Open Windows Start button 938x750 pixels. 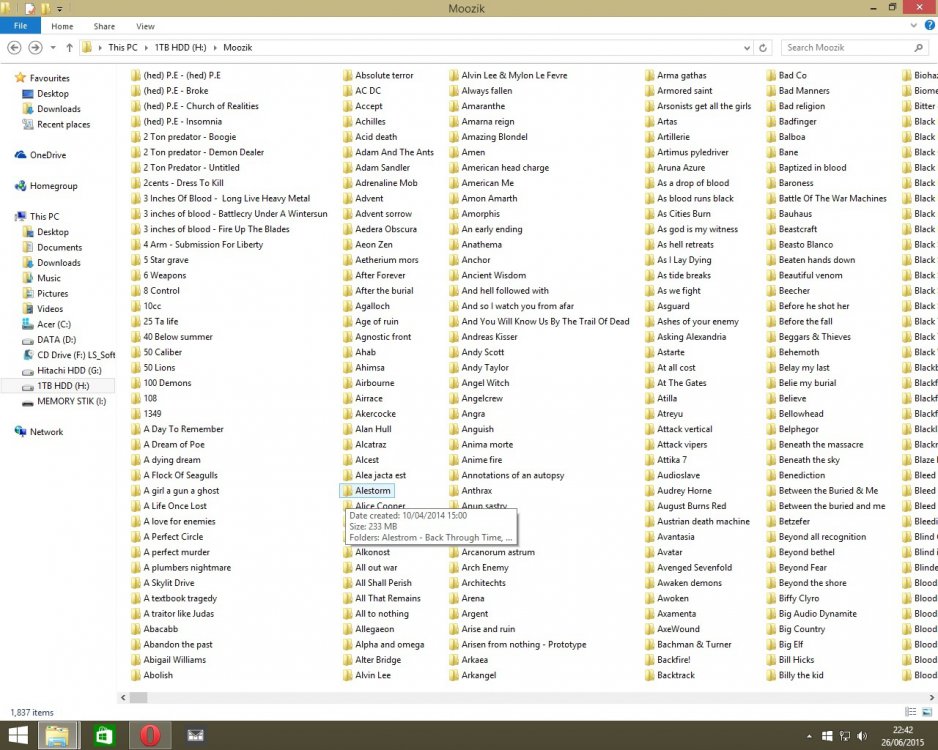(x=17, y=735)
